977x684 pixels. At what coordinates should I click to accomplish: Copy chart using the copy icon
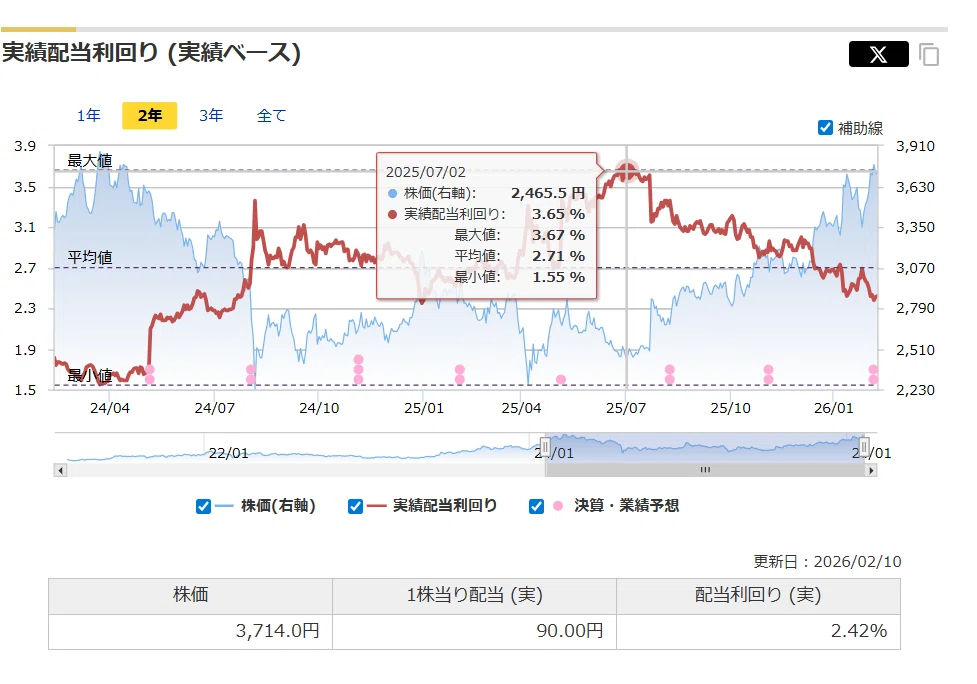click(x=928, y=54)
